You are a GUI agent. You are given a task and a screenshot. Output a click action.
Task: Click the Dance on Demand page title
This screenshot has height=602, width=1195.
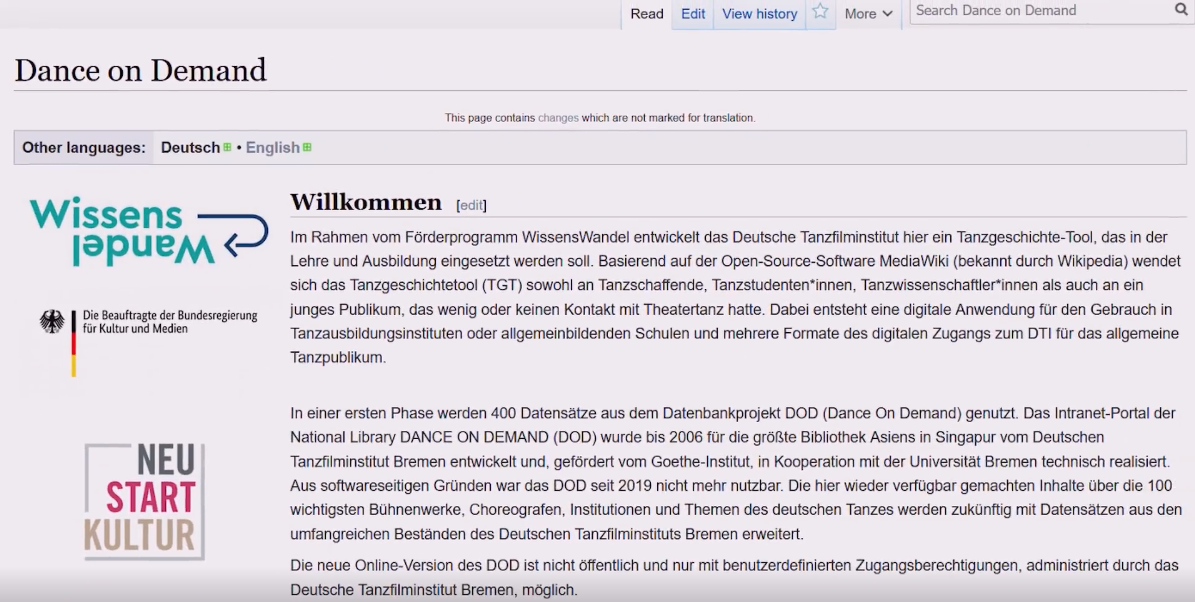point(141,70)
